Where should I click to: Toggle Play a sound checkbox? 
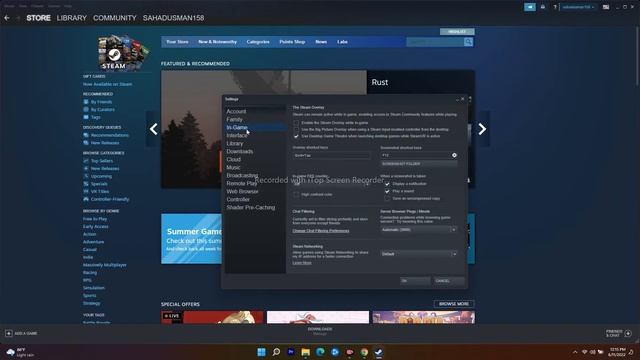[x=387, y=191]
